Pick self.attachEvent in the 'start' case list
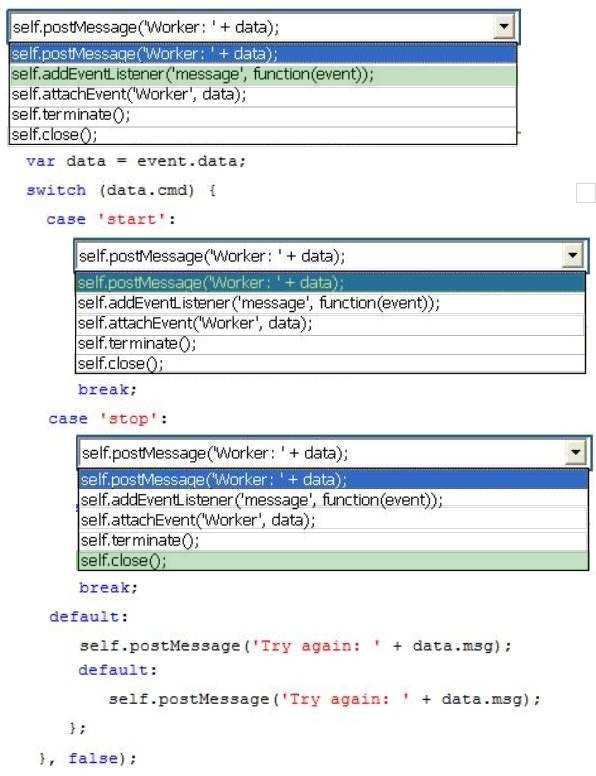The image size is (596, 776). [x=330, y=323]
